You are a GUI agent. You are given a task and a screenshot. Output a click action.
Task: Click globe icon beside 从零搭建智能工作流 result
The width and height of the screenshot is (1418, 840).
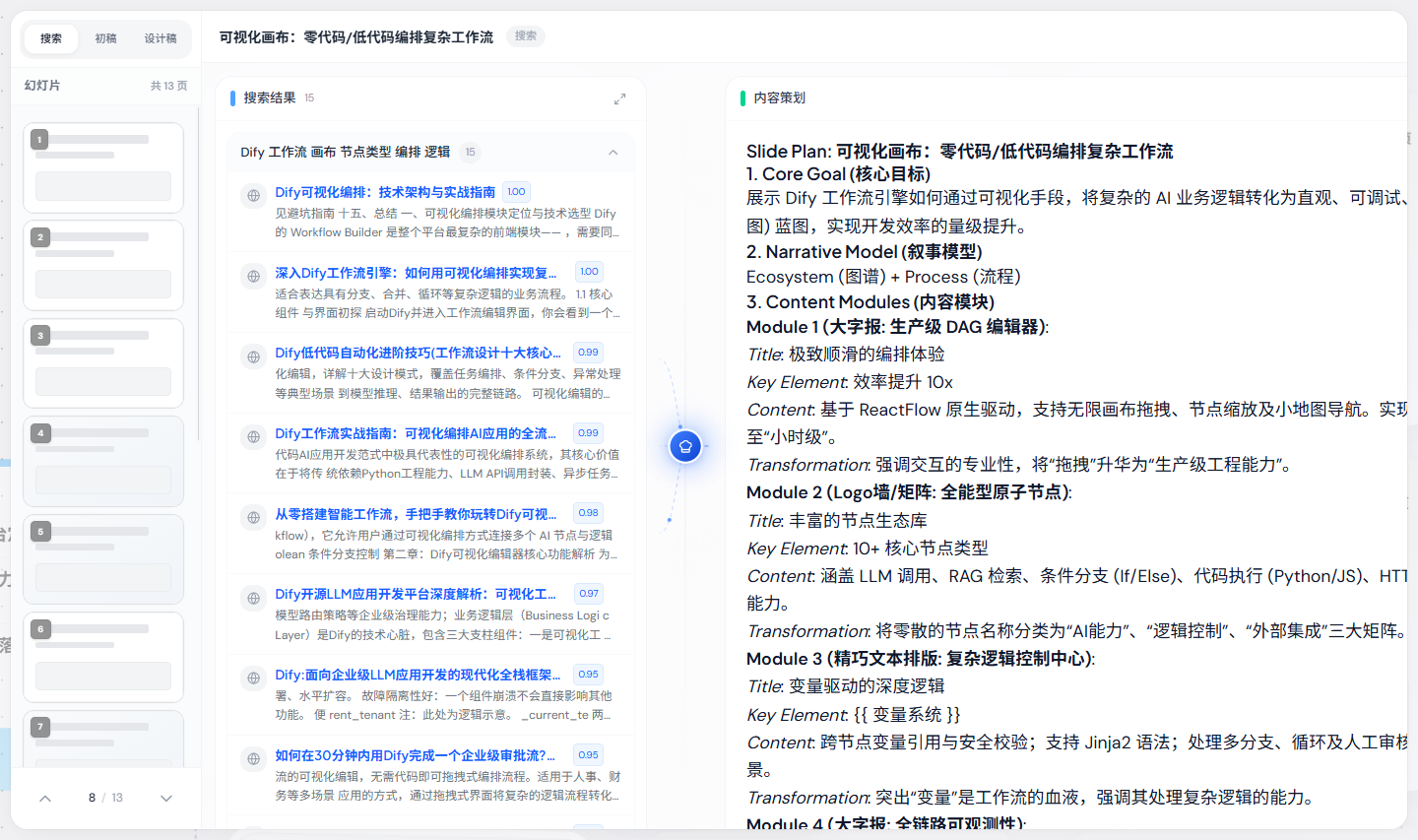tap(254, 517)
